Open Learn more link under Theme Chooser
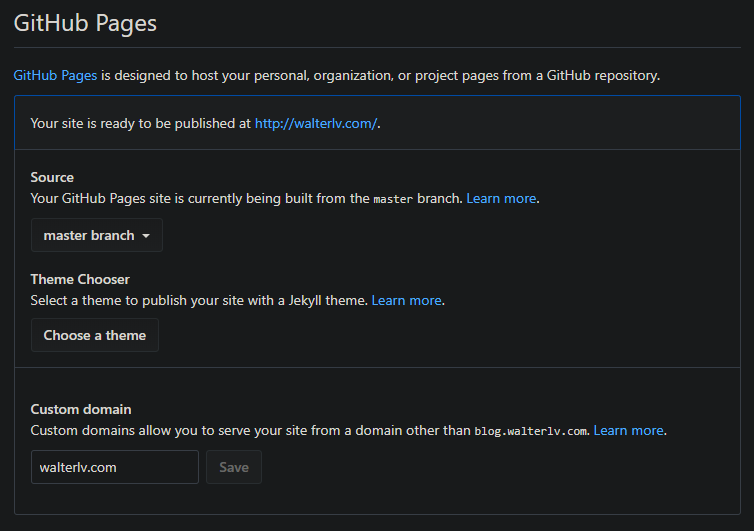Screen dimensions: 754x531 point(406,301)
